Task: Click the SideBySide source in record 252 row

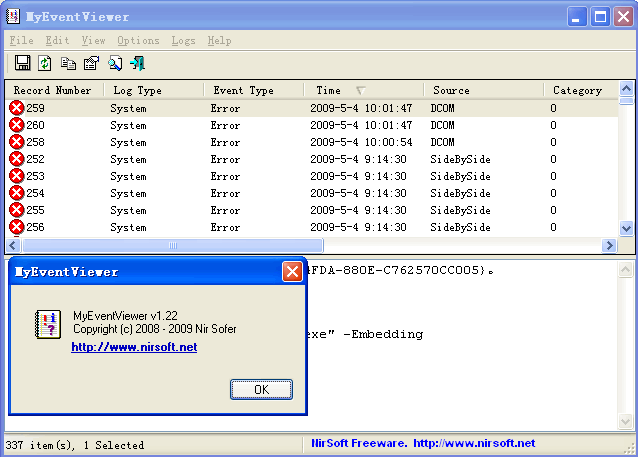Action: point(460,159)
